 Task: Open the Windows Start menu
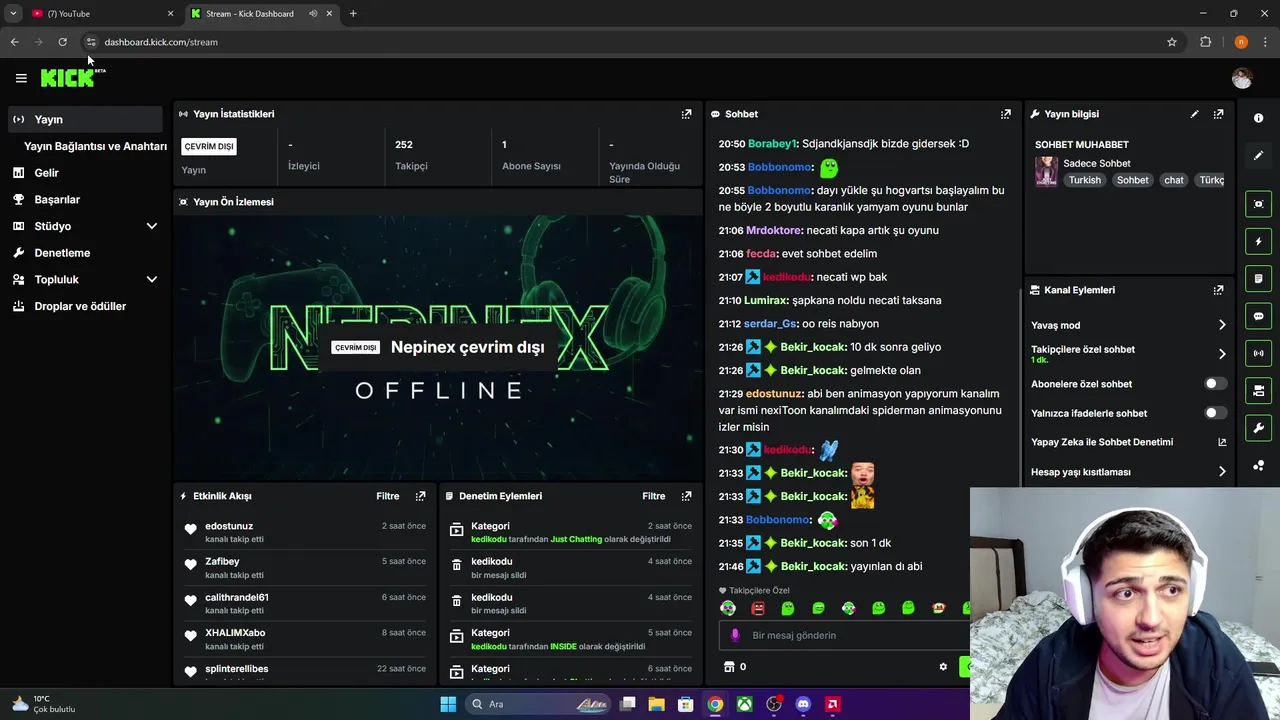tap(448, 704)
